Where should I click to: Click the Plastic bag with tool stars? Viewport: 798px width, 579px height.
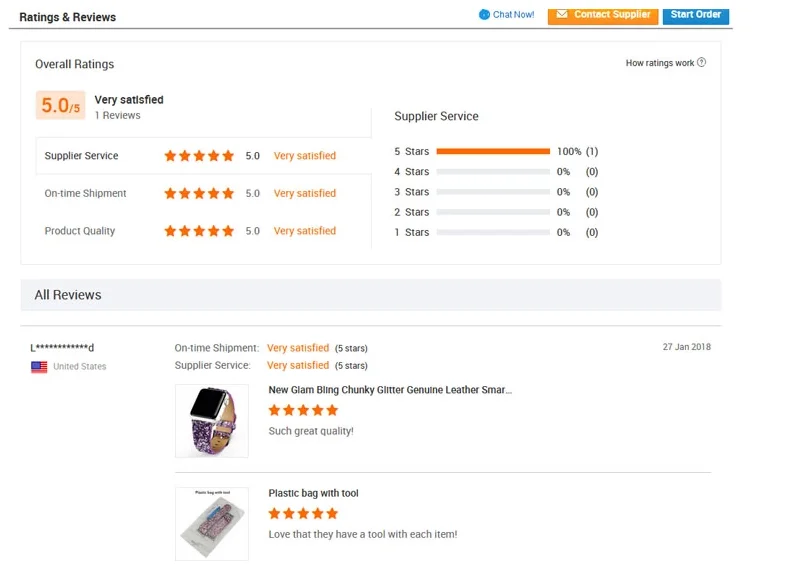pos(303,513)
